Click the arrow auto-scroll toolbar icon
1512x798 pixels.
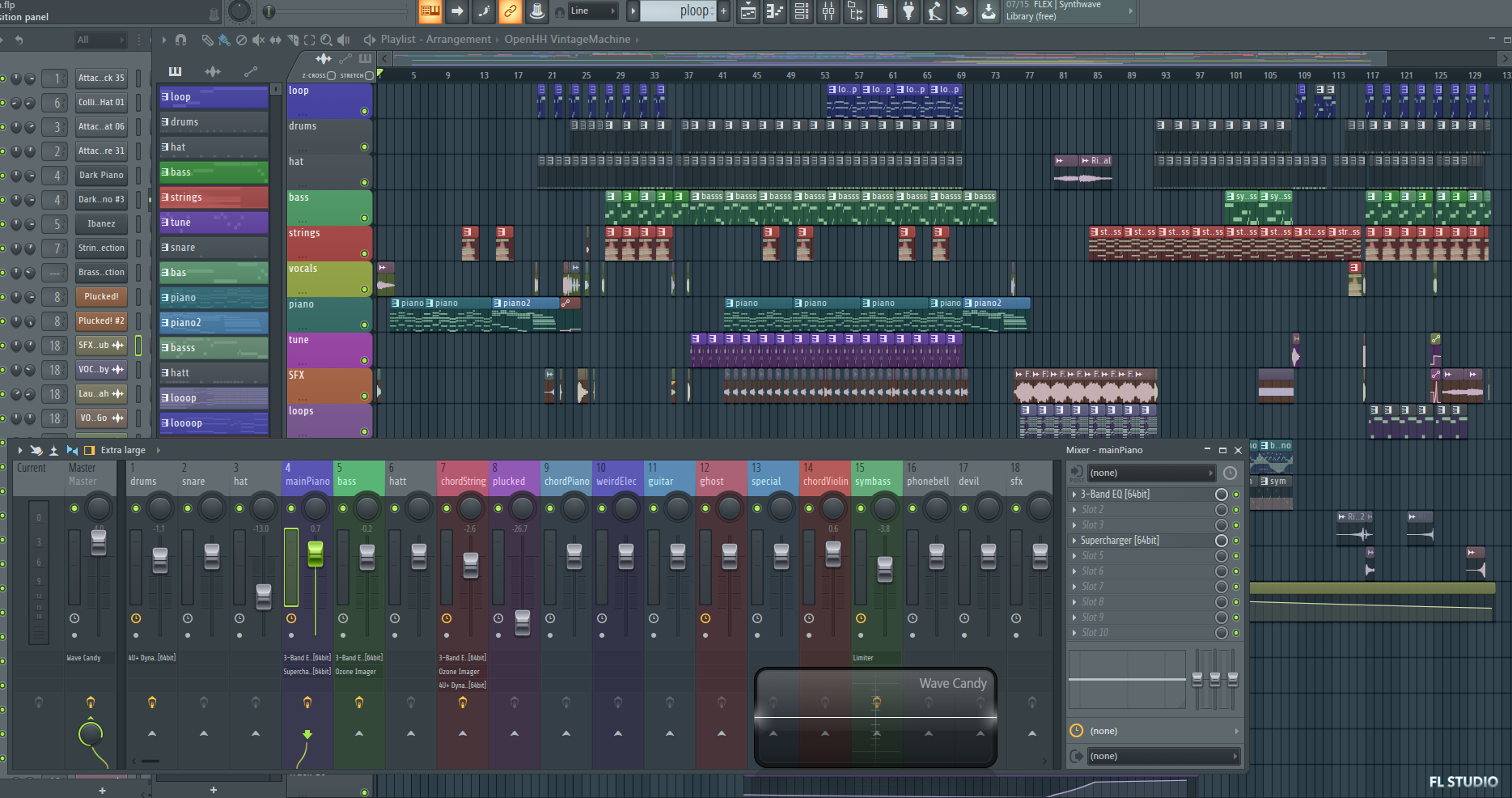(x=457, y=11)
